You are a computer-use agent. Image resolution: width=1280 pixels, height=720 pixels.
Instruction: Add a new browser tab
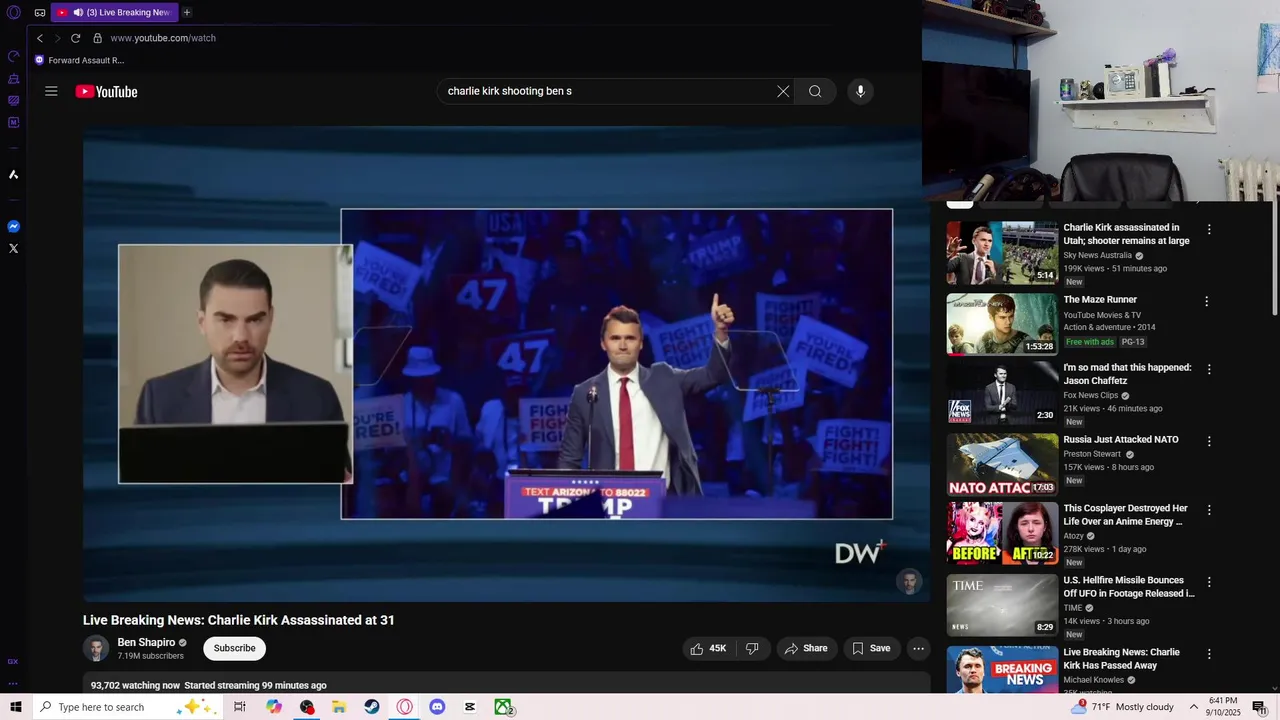click(x=186, y=12)
